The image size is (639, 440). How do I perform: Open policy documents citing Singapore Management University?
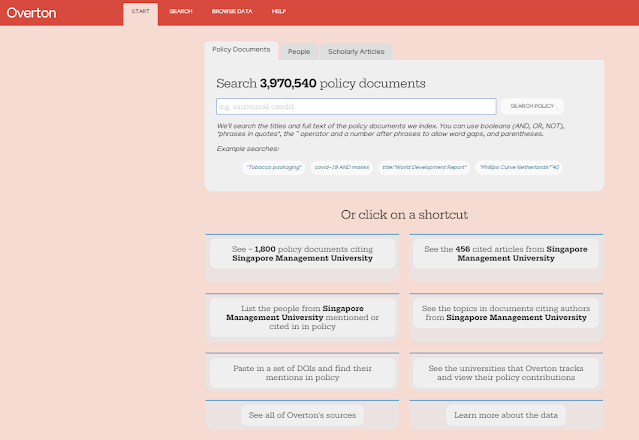pos(302,254)
